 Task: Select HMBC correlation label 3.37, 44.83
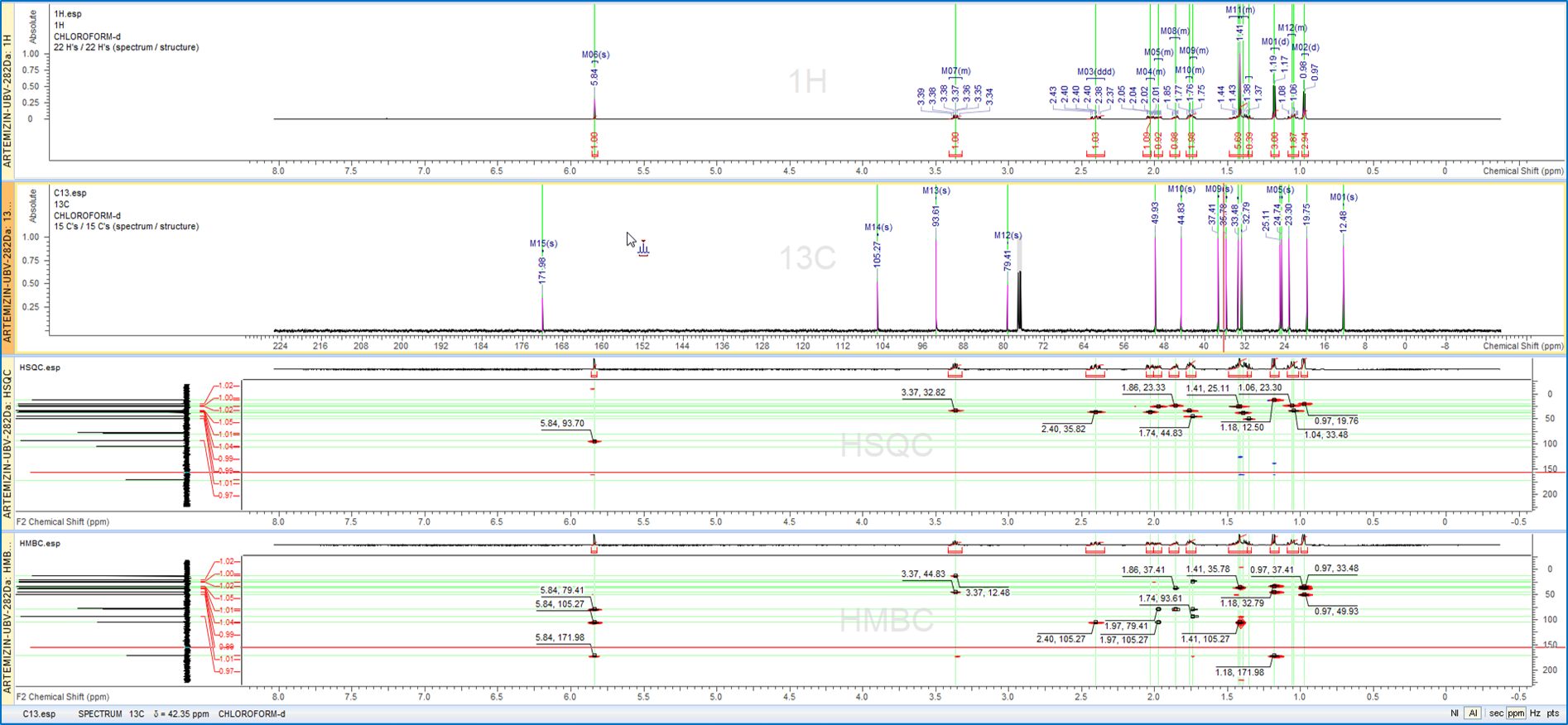[923, 574]
